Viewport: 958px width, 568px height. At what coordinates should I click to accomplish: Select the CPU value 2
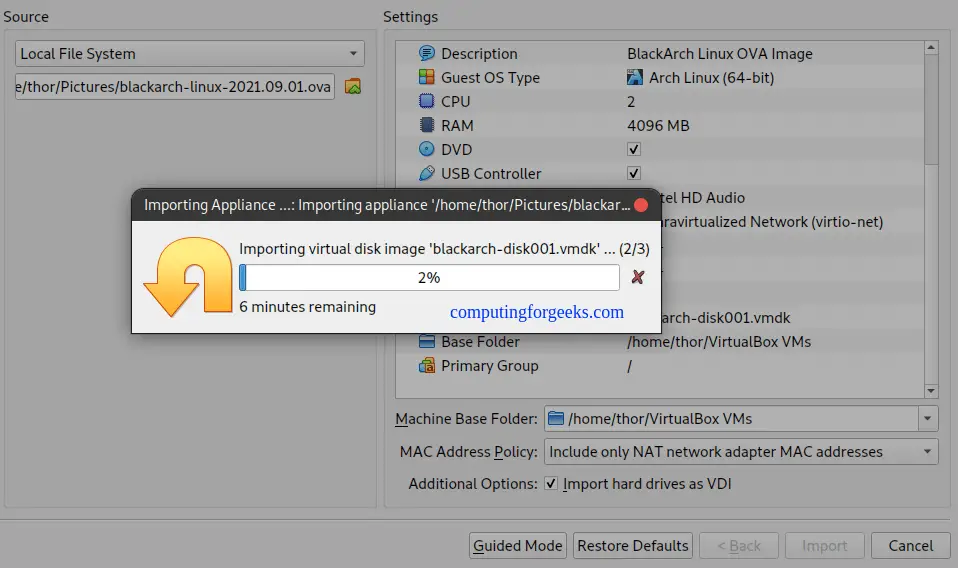631,101
